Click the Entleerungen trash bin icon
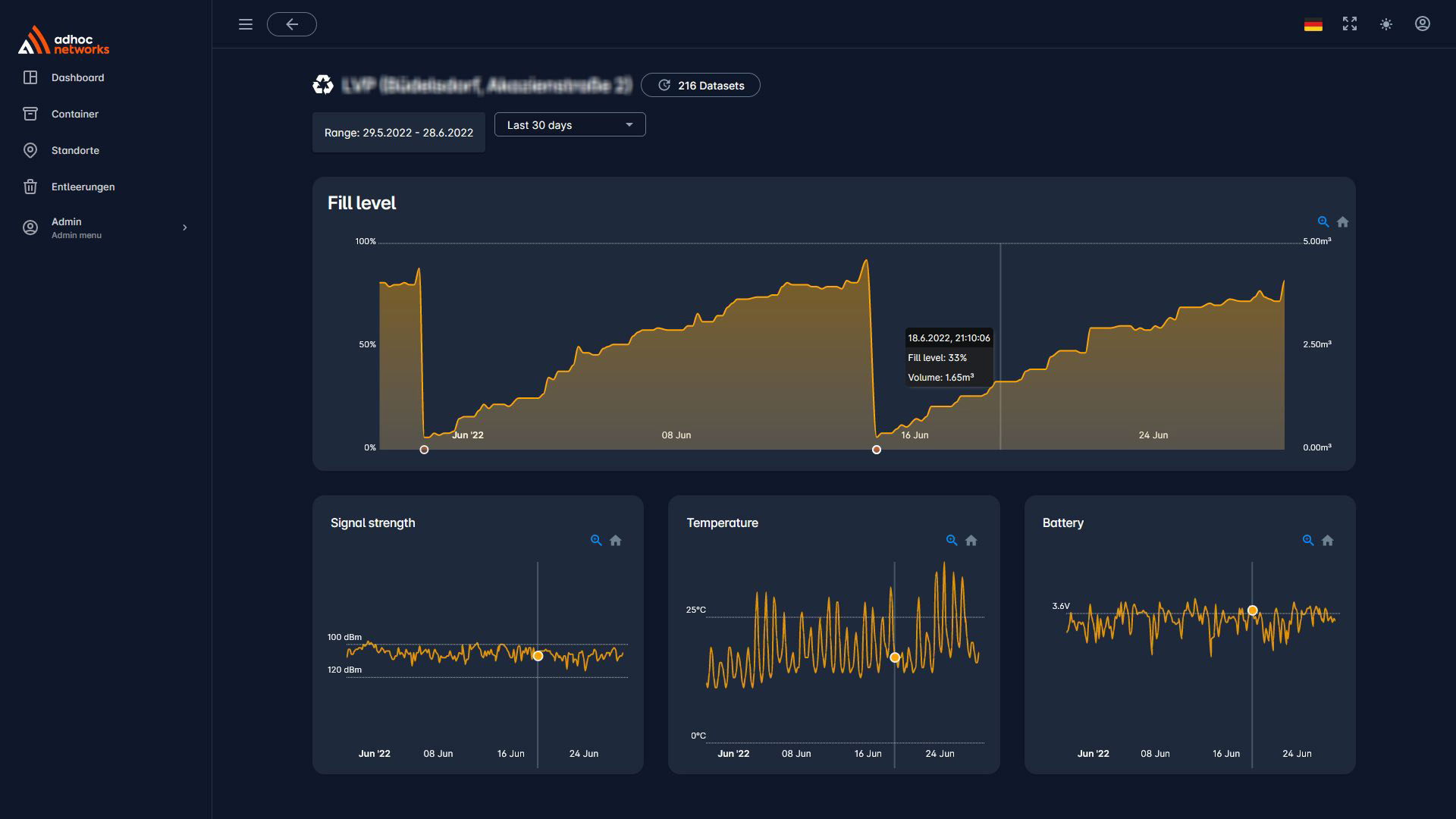This screenshot has width=1456, height=819. [x=30, y=187]
